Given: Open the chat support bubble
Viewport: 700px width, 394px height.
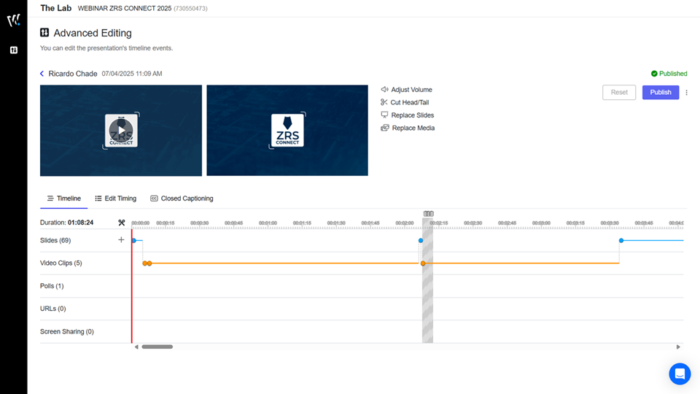Looking at the screenshot, I should click(679, 373).
